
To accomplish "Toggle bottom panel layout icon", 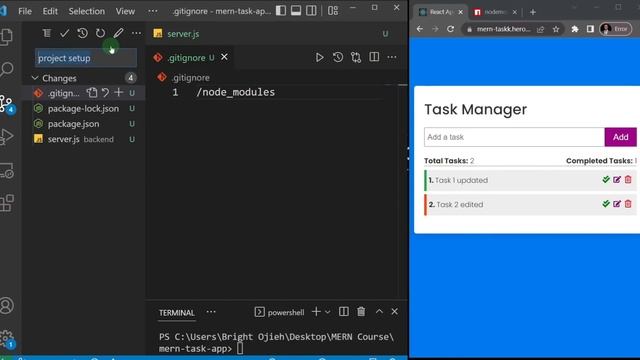I will (x=296, y=11).
